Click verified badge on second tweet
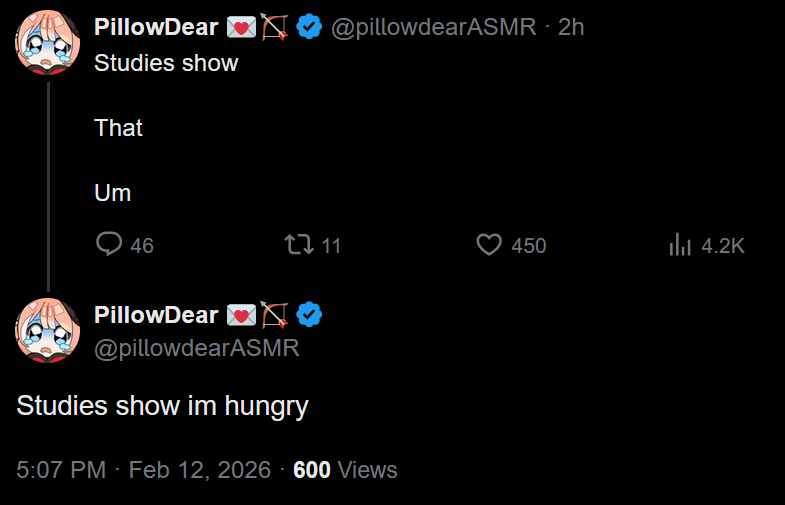This screenshot has width=785, height=505. (x=309, y=315)
